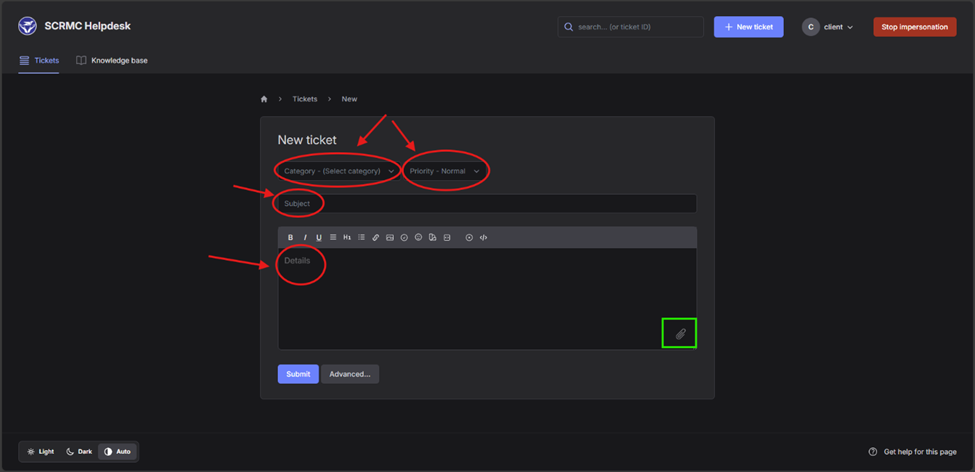Click the H1 heading format icon
The width and height of the screenshot is (975, 472).
pyautogui.click(x=347, y=238)
